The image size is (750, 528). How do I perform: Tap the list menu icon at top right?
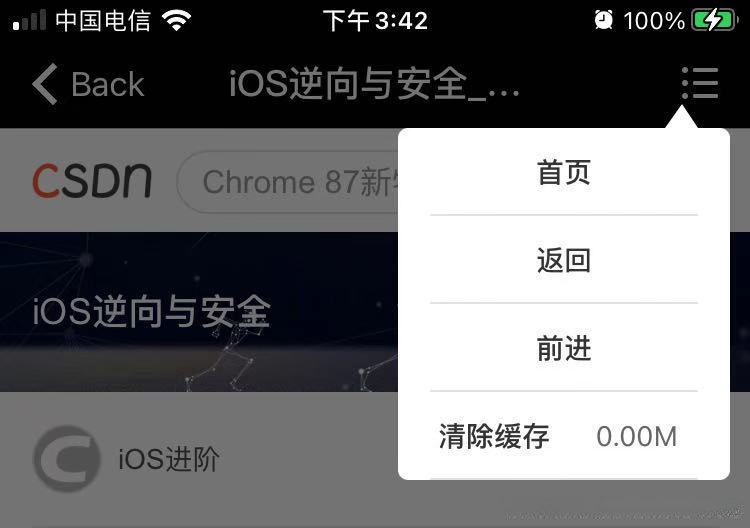[700, 83]
